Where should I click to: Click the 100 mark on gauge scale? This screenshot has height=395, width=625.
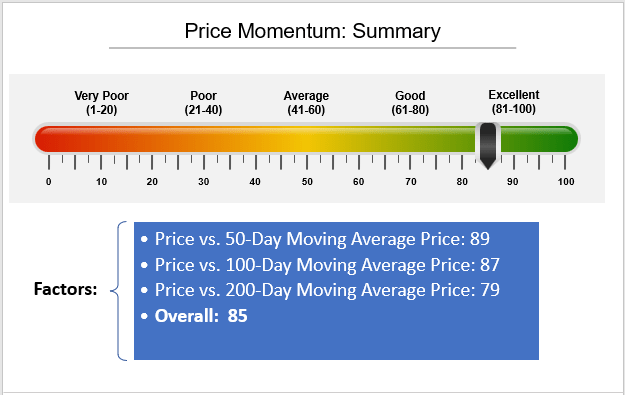coord(566,182)
